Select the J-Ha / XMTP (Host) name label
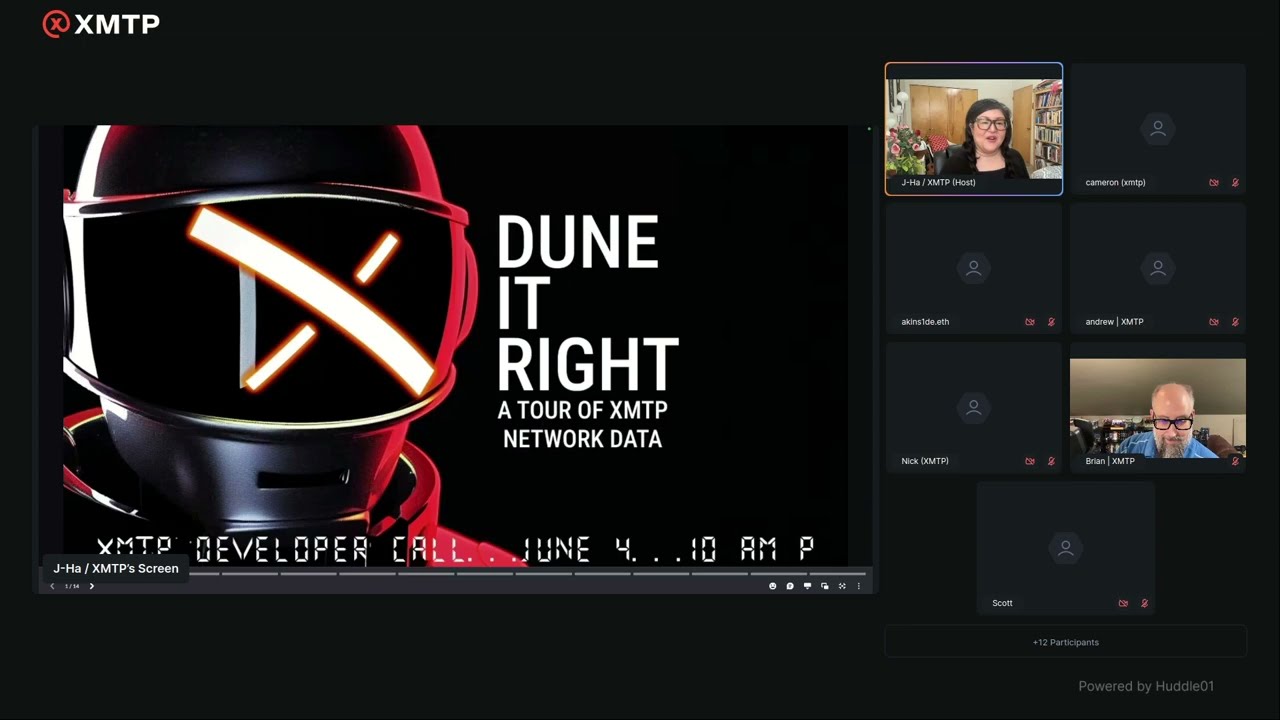Image resolution: width=1280 pixels, height=720 pixels. click(938, 183)
